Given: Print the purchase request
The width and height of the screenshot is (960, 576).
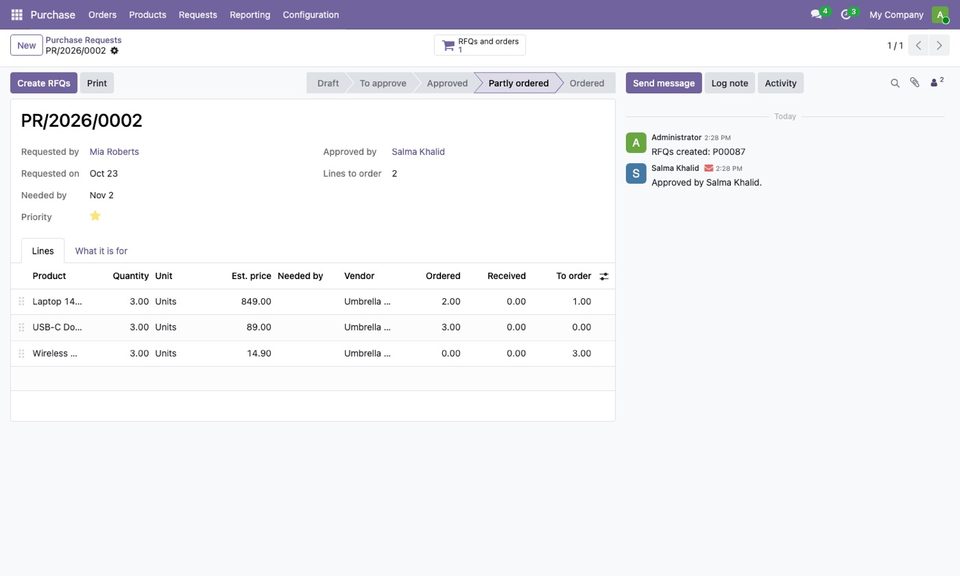Looking at the screenshot, I should (97, 83).
